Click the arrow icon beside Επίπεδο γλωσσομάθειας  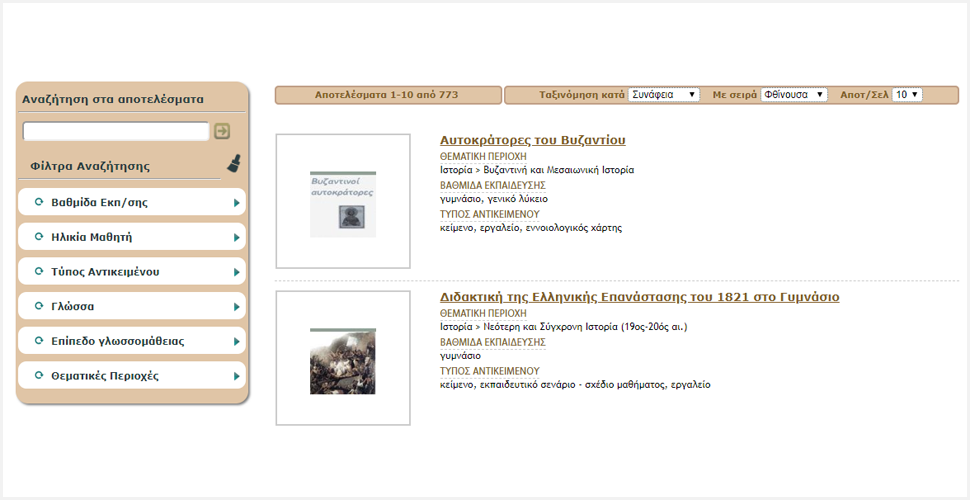(236, 342)
